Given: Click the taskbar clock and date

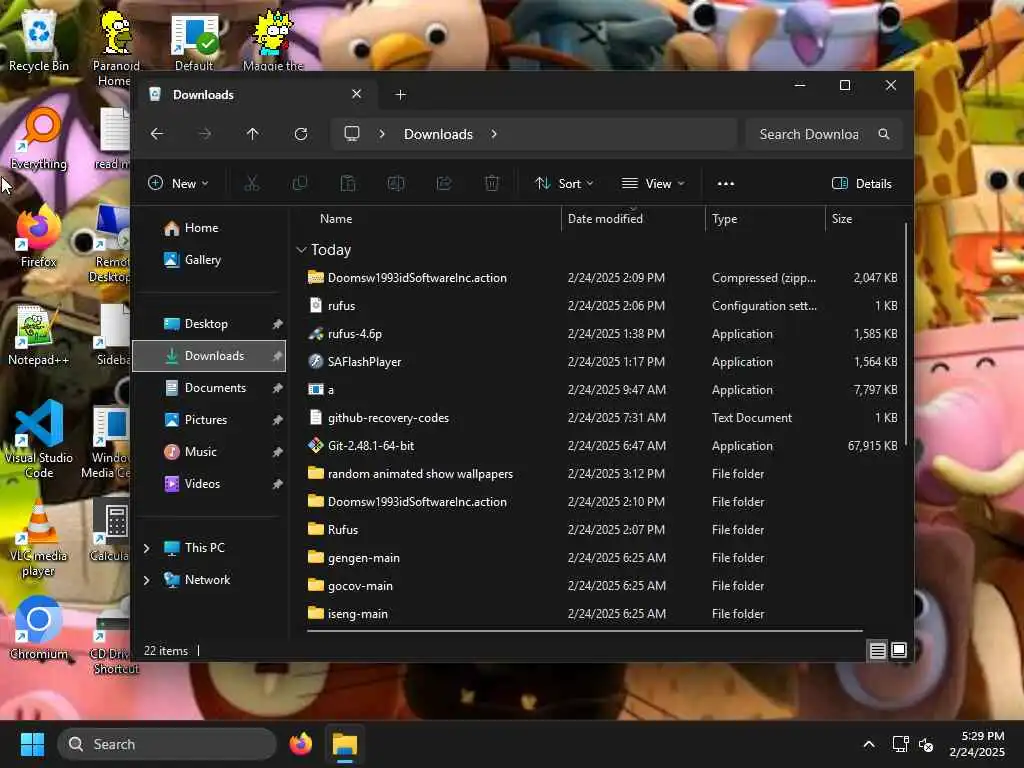Looking at the screenshot, I should point(976,744).
